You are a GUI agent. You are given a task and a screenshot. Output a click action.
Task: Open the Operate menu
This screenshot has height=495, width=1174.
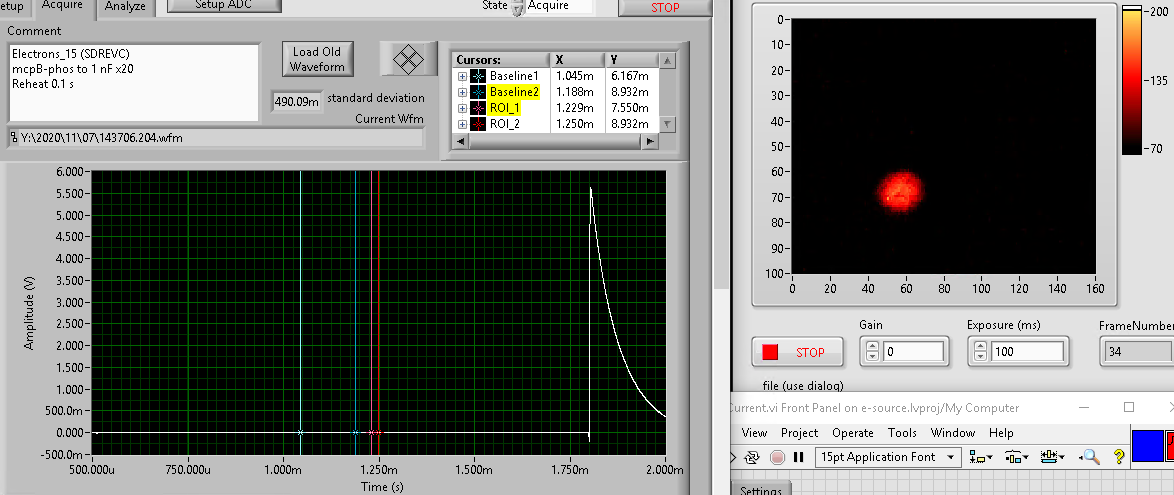(x=853, y=433)
